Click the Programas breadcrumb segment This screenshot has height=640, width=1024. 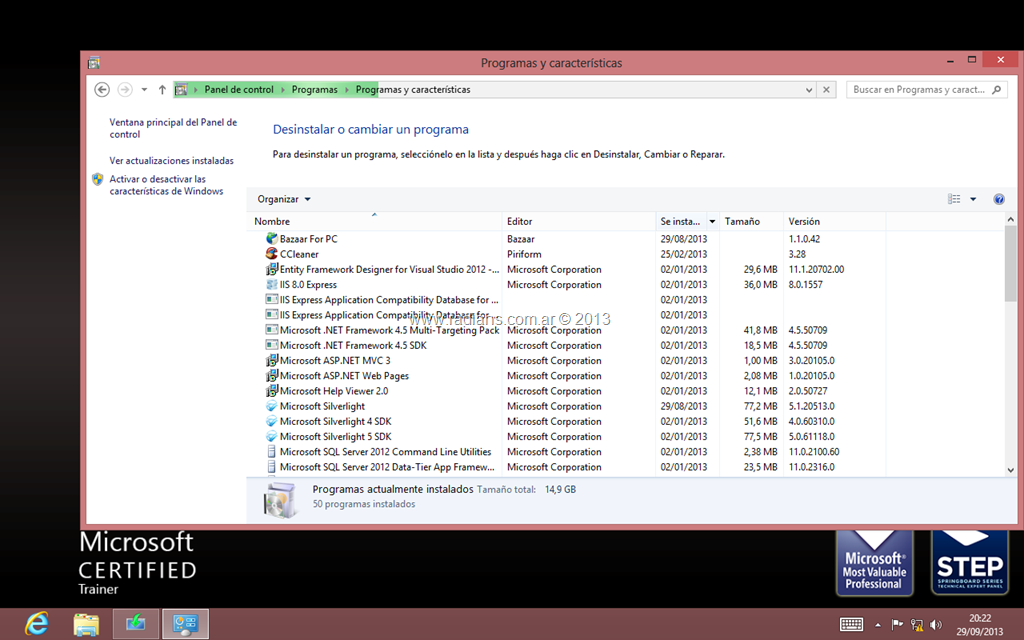(314, 90)
